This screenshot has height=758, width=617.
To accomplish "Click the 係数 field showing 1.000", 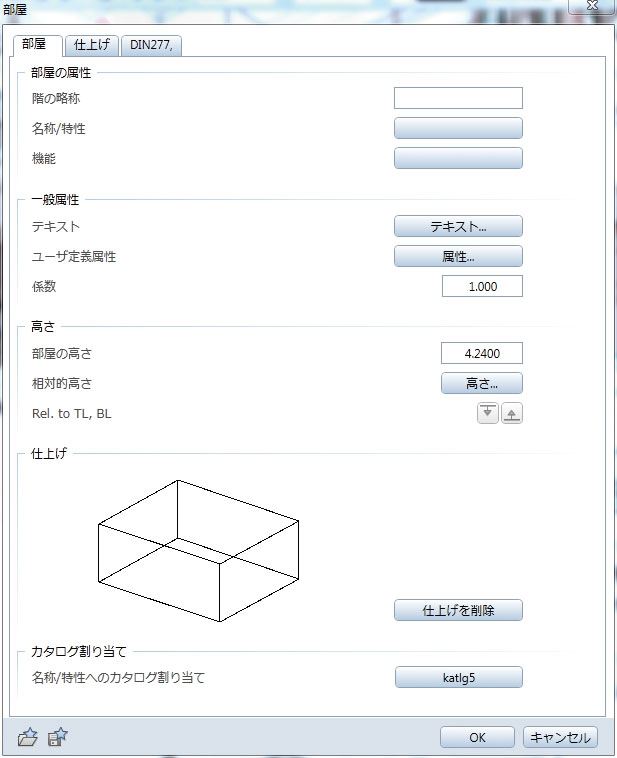I will click(482, 286).
